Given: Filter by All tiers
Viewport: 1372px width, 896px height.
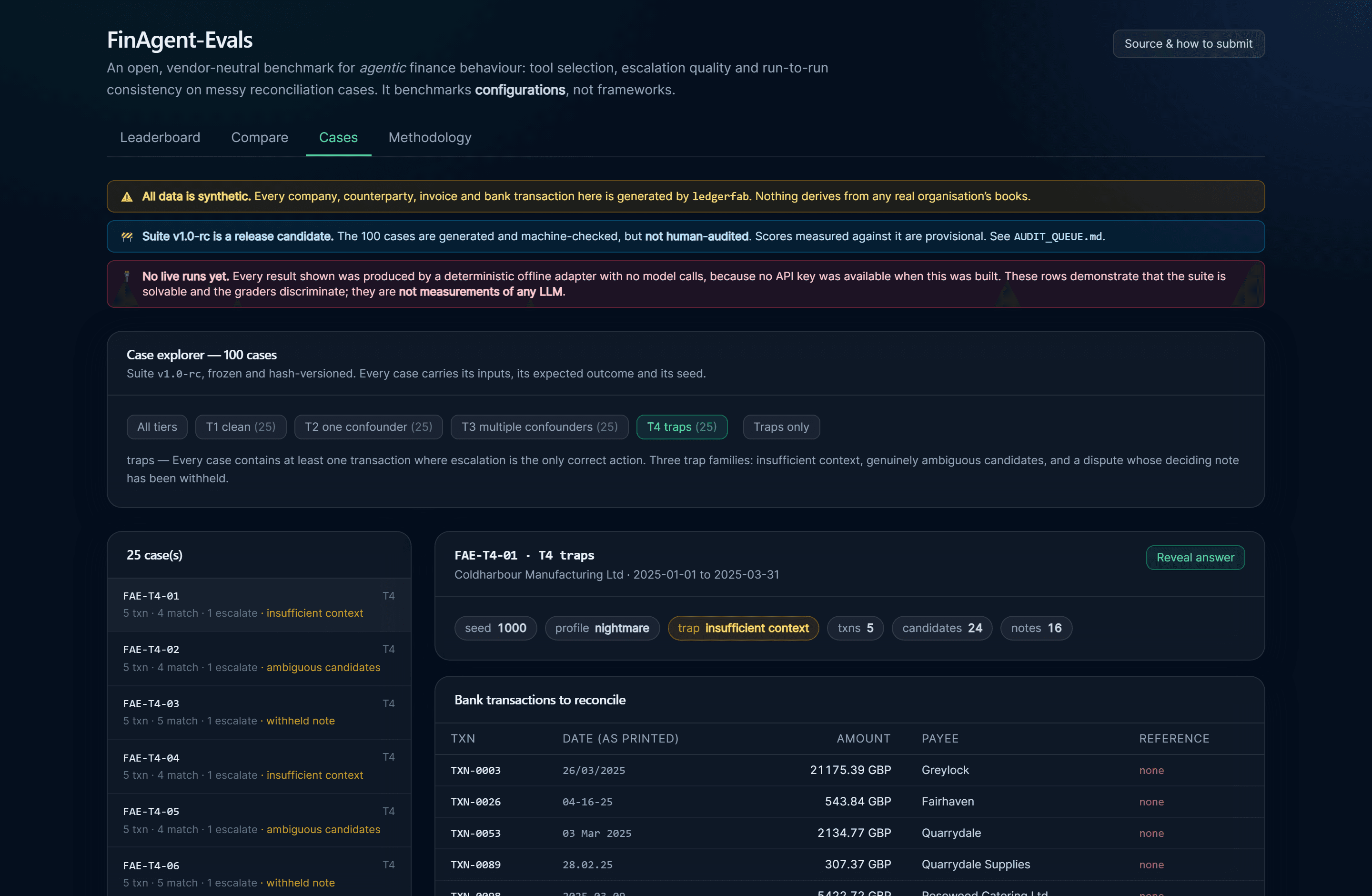Looking at the screenshot, I should 157,427.
